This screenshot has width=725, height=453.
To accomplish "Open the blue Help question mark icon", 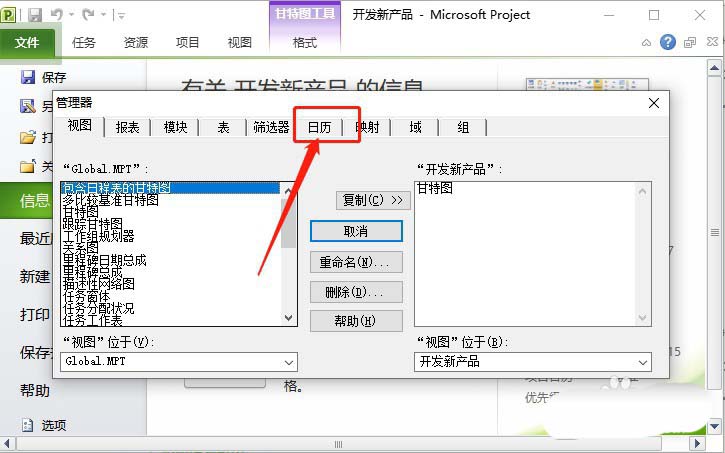I will (x=668, y=43).
